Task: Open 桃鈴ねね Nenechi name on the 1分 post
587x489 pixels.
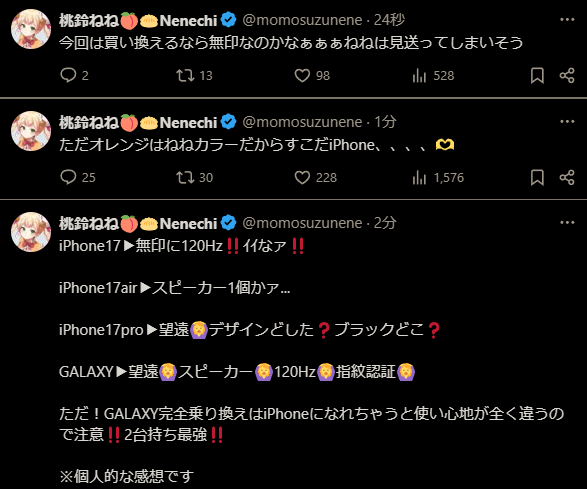Action: tap(138, 122)
